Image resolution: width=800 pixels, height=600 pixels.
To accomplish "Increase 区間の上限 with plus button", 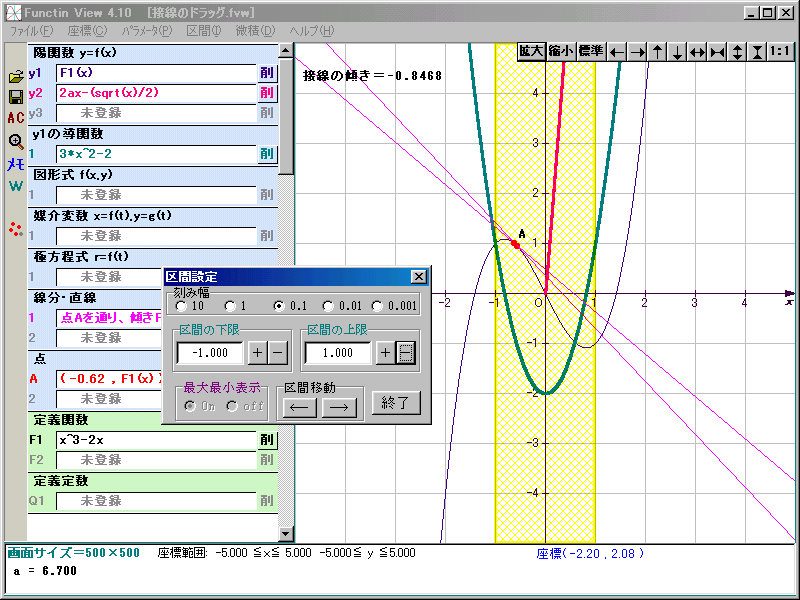I will (x=386, y=353).
